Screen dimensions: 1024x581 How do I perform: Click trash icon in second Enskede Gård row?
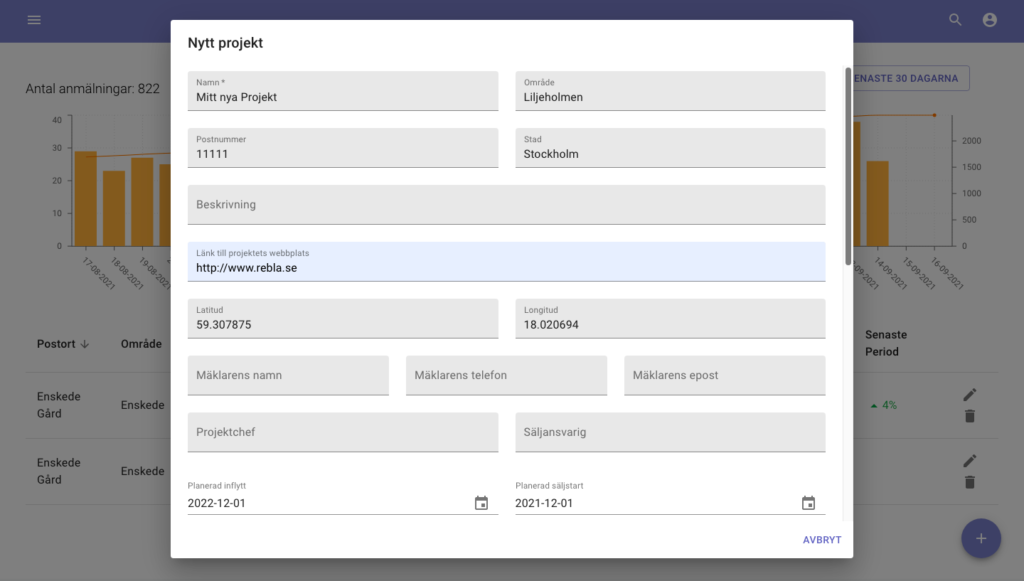point(970,482)
